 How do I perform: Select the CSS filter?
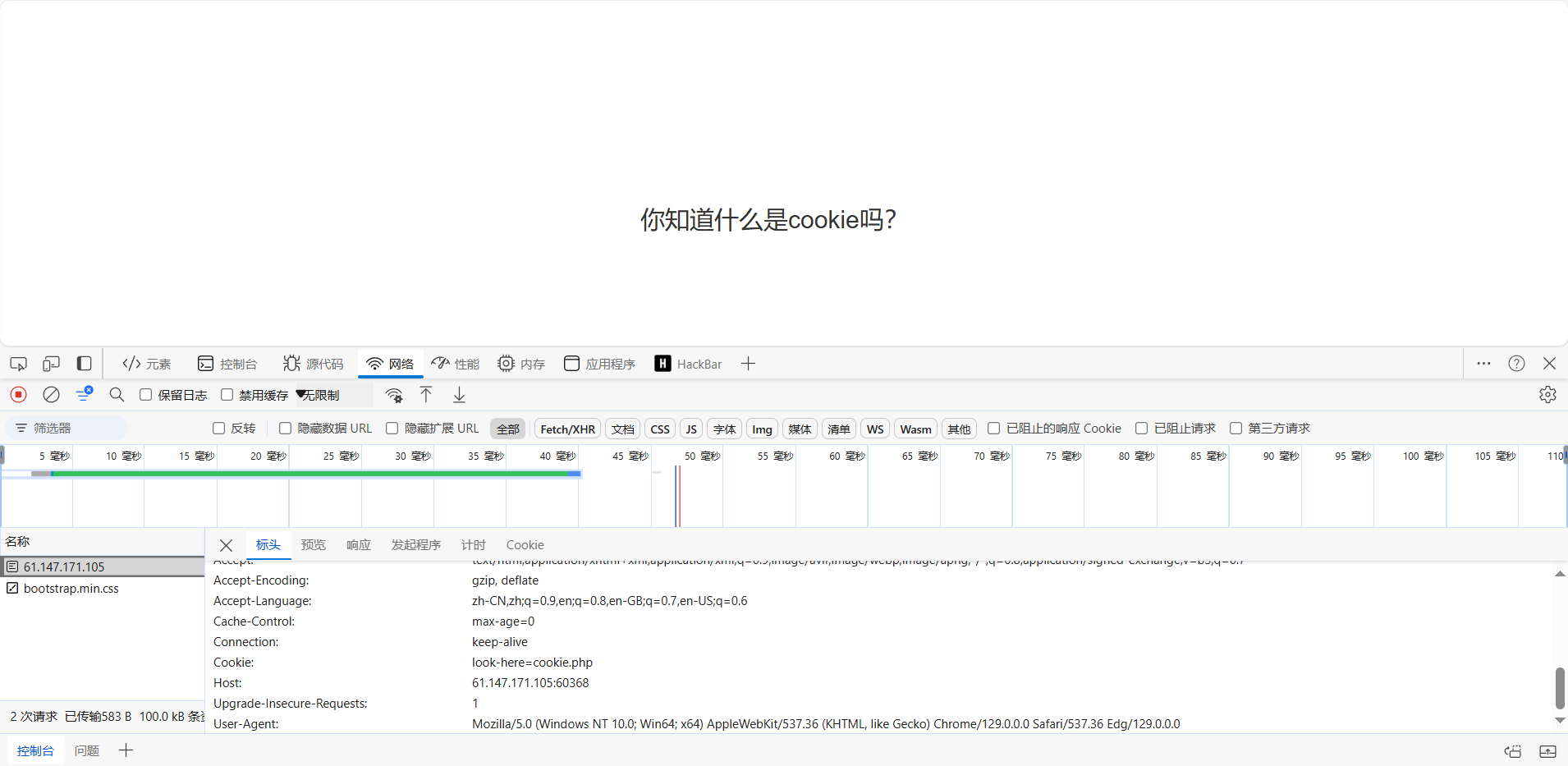(x=660, y=429)
